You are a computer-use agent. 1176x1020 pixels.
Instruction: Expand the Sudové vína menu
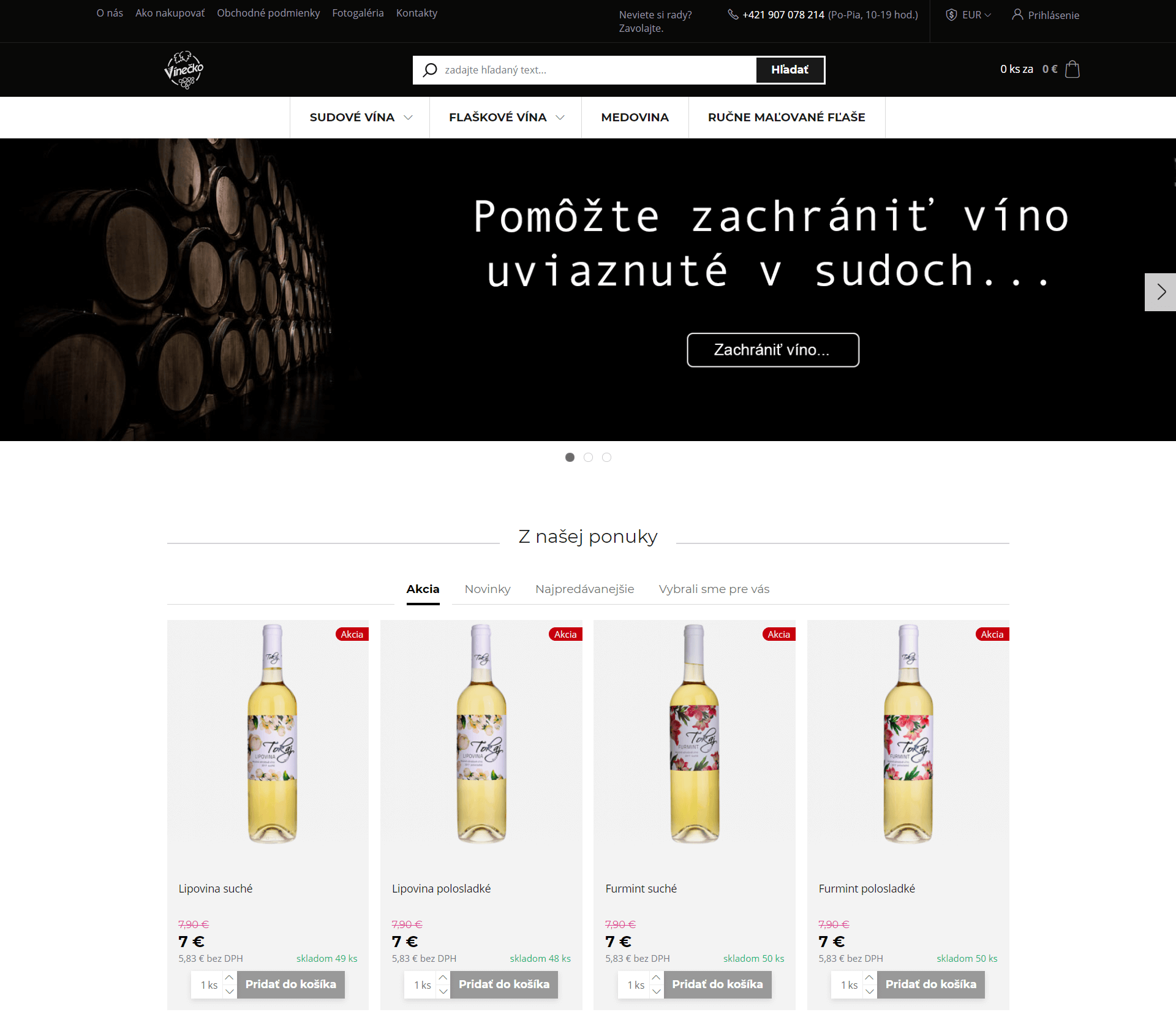coord(360,118)
